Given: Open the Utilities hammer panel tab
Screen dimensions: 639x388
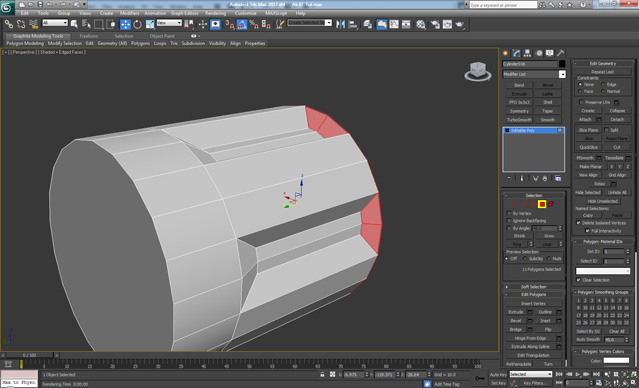Looking at the screenshot, I should [x=561, y=53].
